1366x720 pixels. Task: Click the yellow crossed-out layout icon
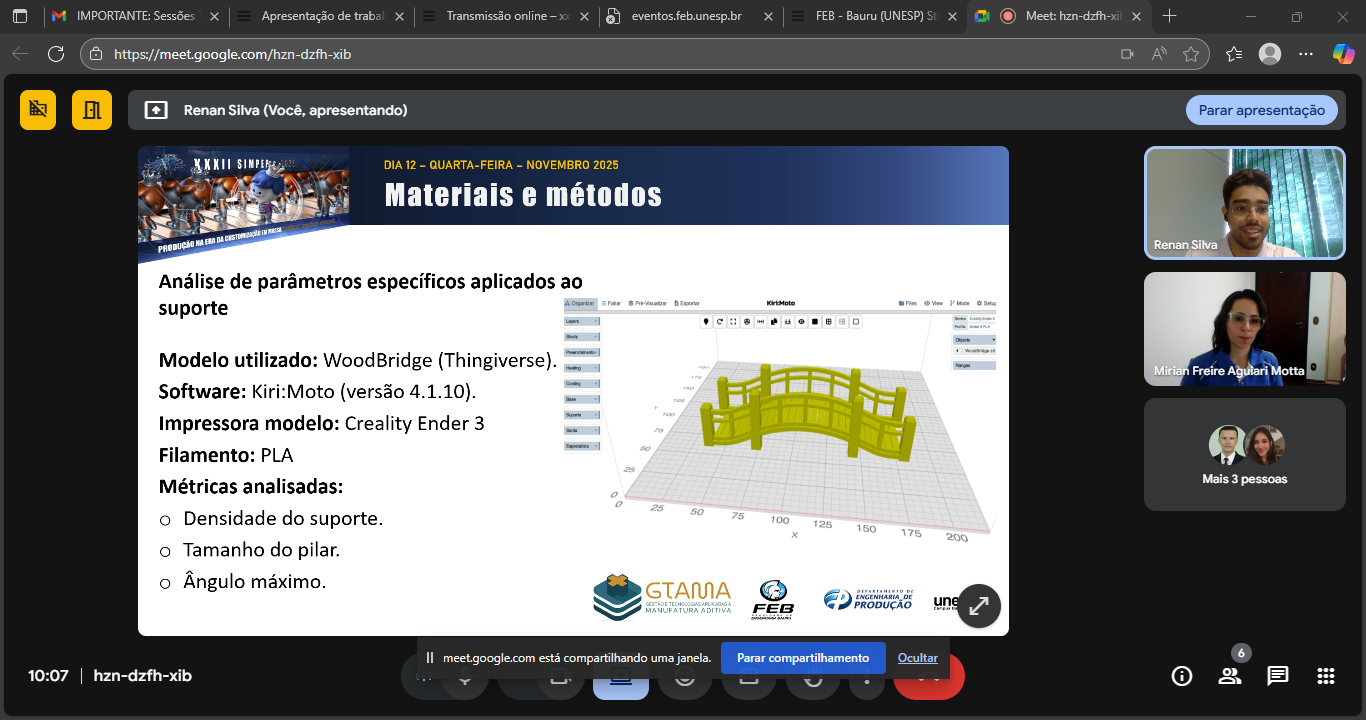pos(38,110)
